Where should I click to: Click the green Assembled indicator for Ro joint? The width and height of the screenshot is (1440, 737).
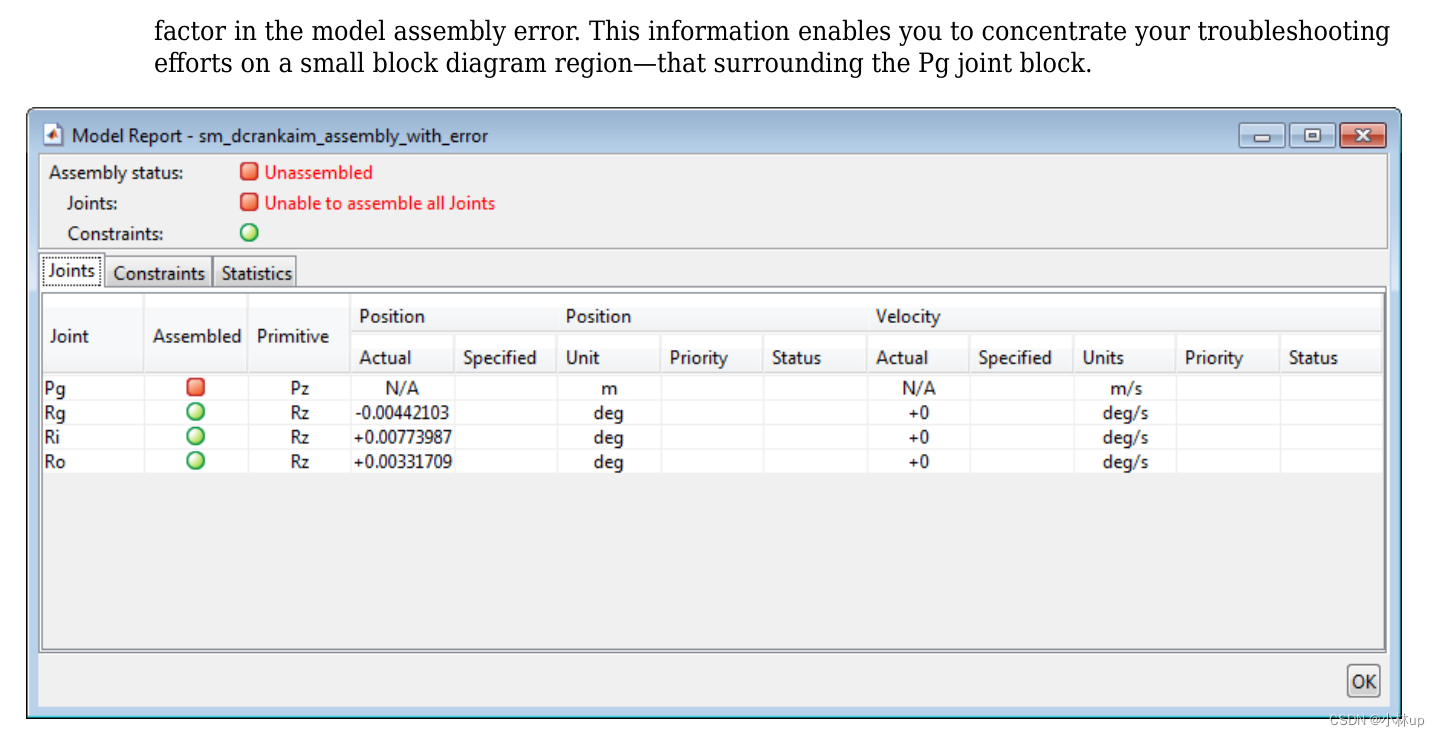[x=195, y=461]
